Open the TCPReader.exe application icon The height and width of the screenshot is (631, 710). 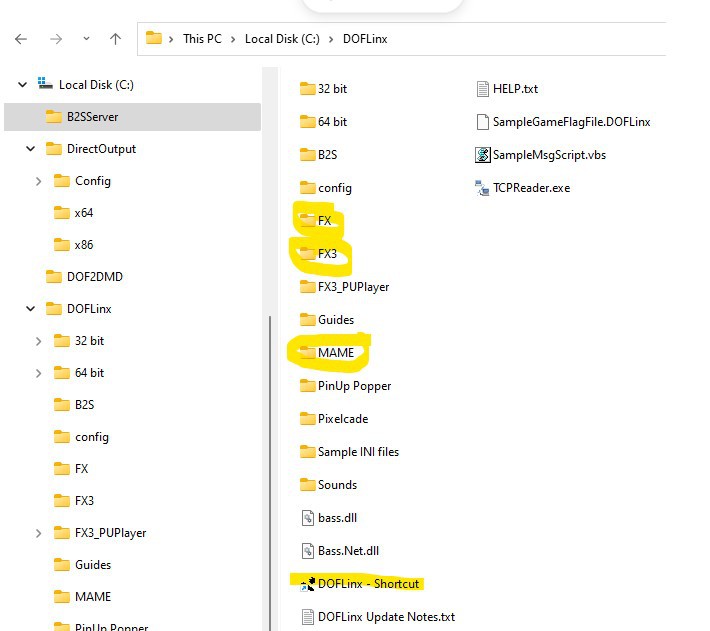click(484, 187)
